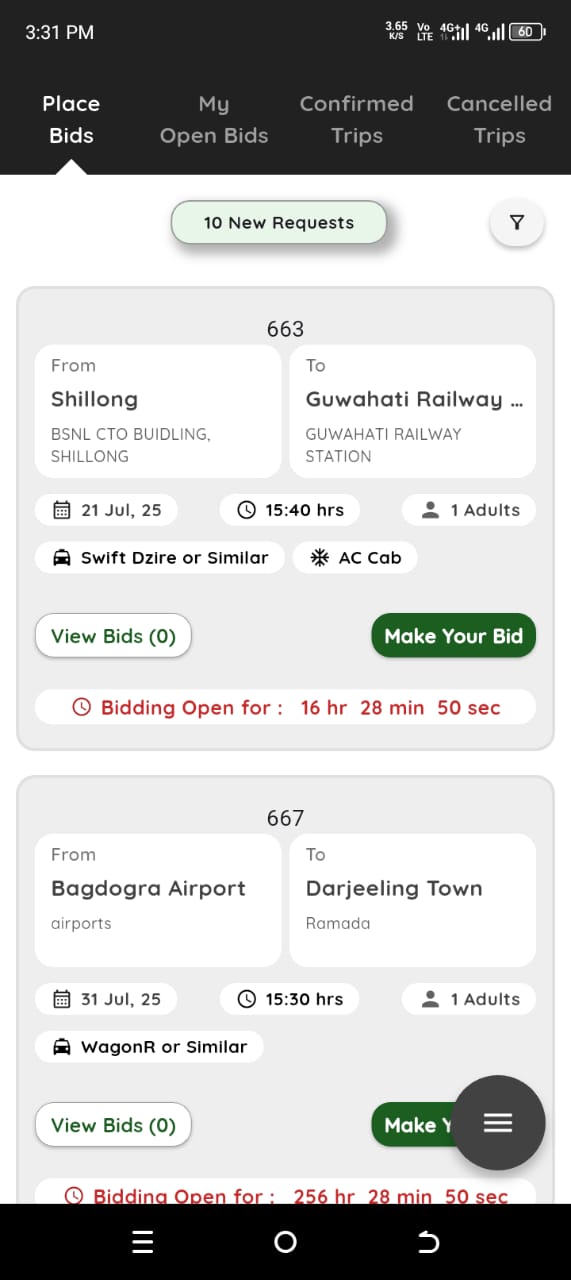Tap Android home navigation button
The width and height of the screenshot is (571, 1280).
tap(285, 1242)
